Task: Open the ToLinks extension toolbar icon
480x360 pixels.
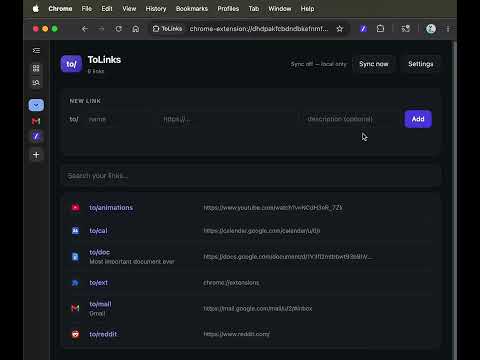Action: [x=363, y=29]
